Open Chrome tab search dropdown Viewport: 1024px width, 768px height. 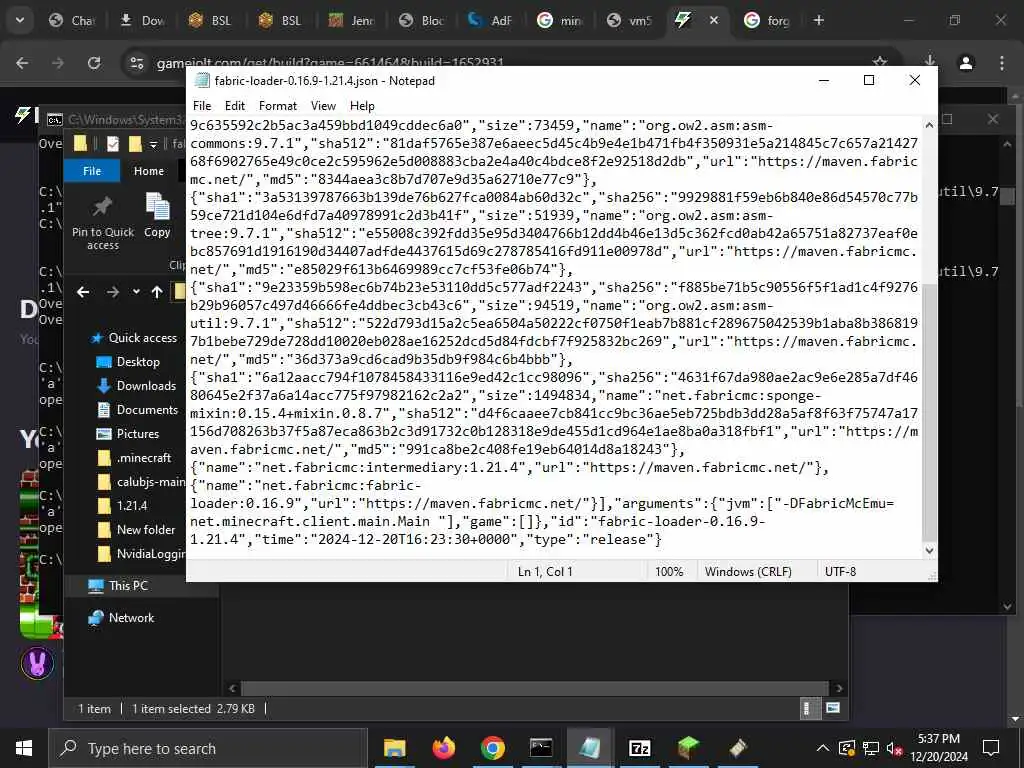(x=20, y=20)
